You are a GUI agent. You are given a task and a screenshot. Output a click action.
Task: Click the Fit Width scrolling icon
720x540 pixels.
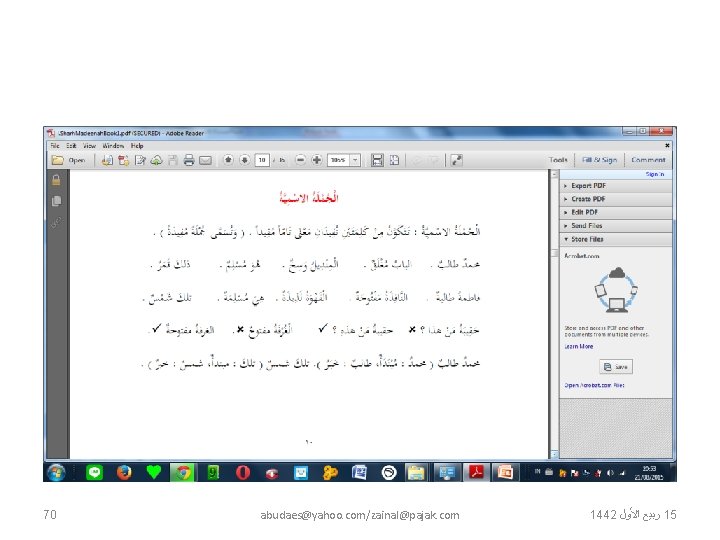click(x=377, y=160)
